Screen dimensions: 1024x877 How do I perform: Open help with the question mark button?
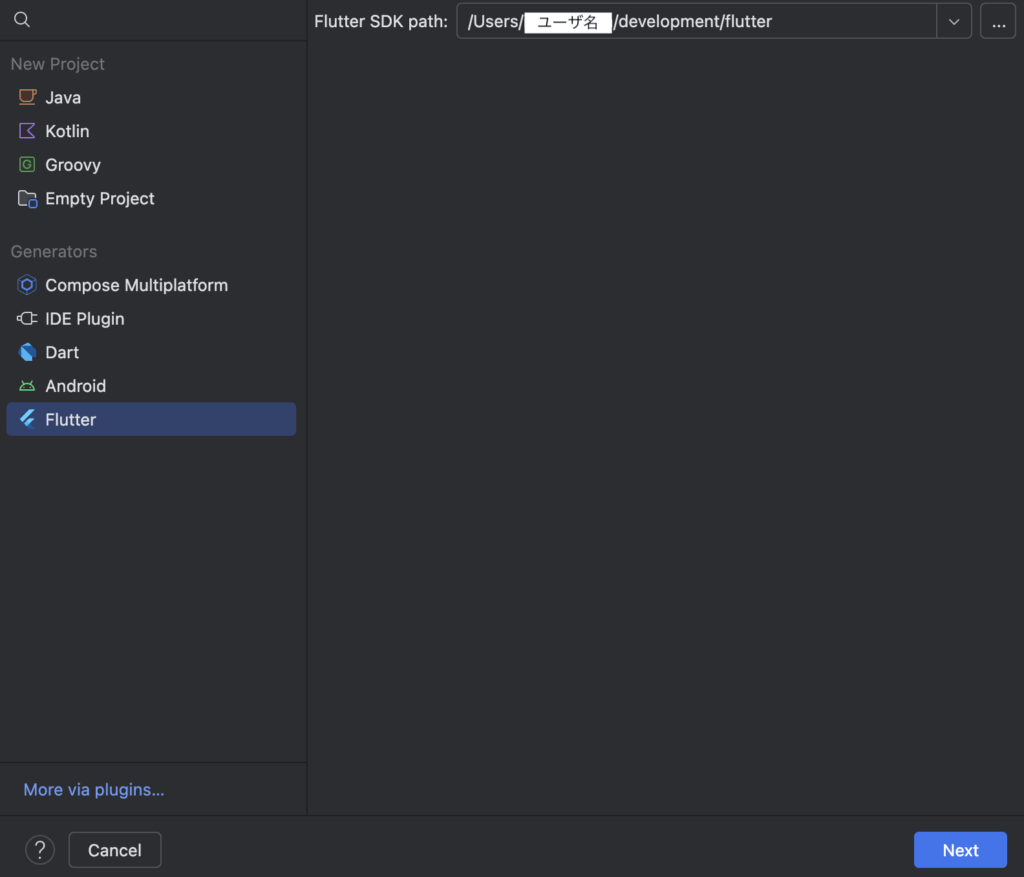pos(40,850)
